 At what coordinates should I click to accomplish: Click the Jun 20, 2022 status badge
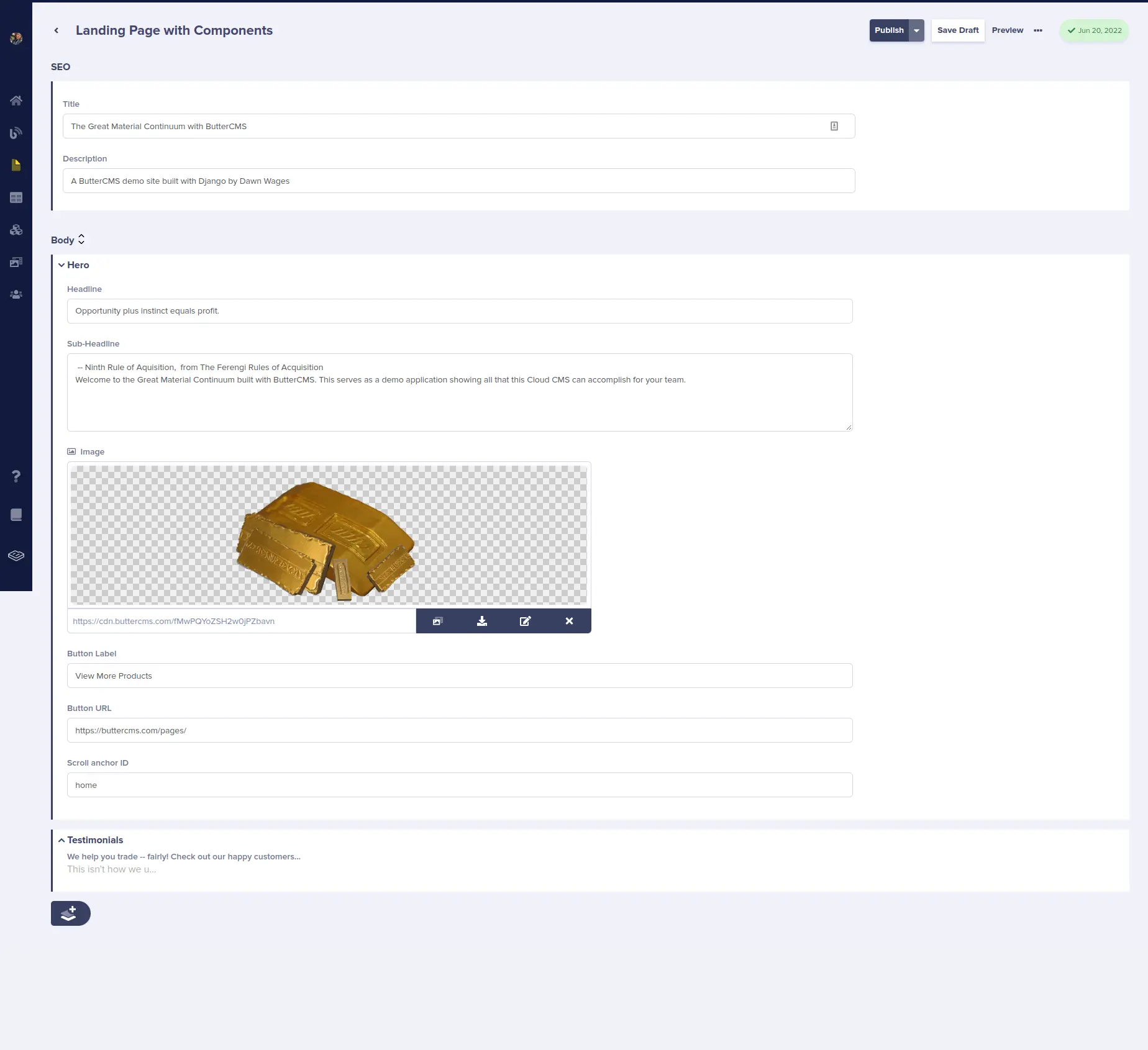point(1094,30)
